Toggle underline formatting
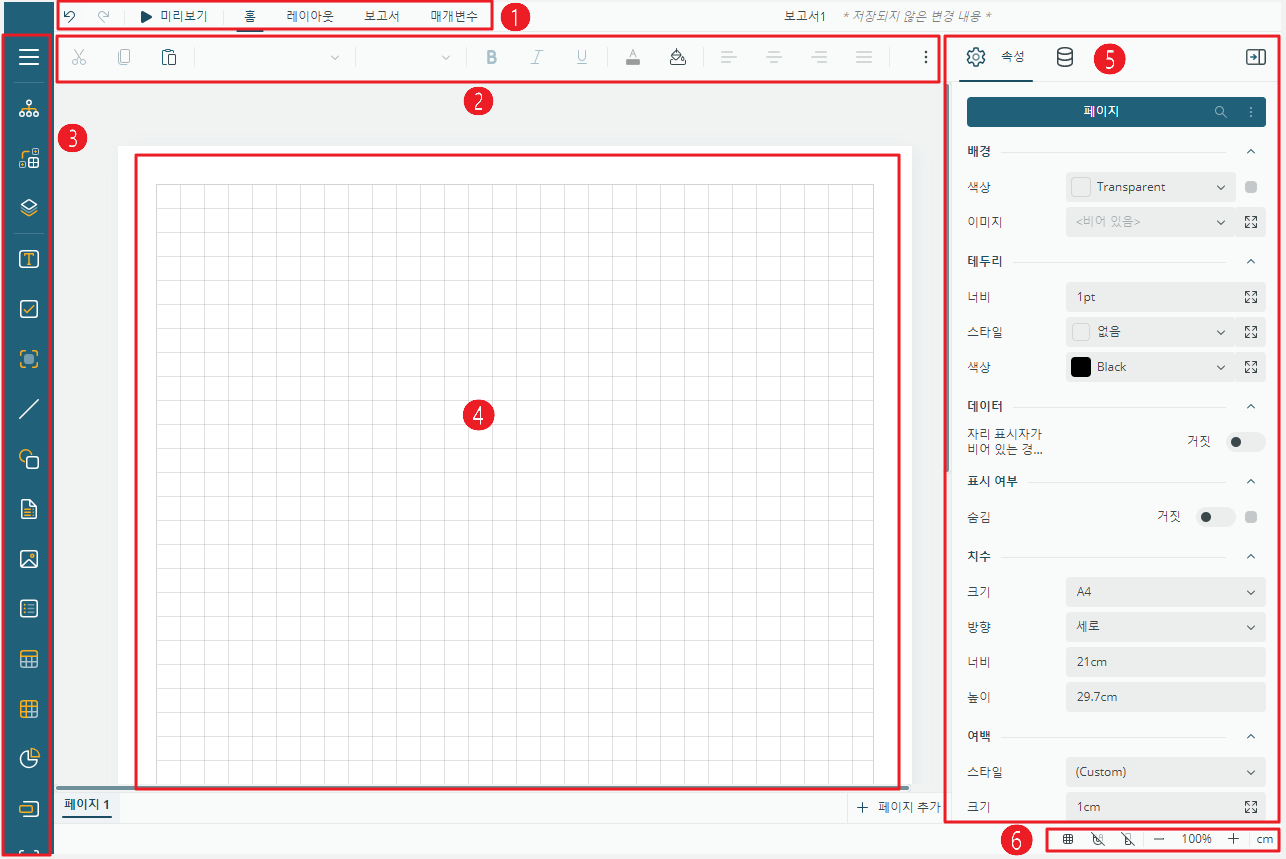The width and height of the screenshot is (1286, 859). (582, 57)
